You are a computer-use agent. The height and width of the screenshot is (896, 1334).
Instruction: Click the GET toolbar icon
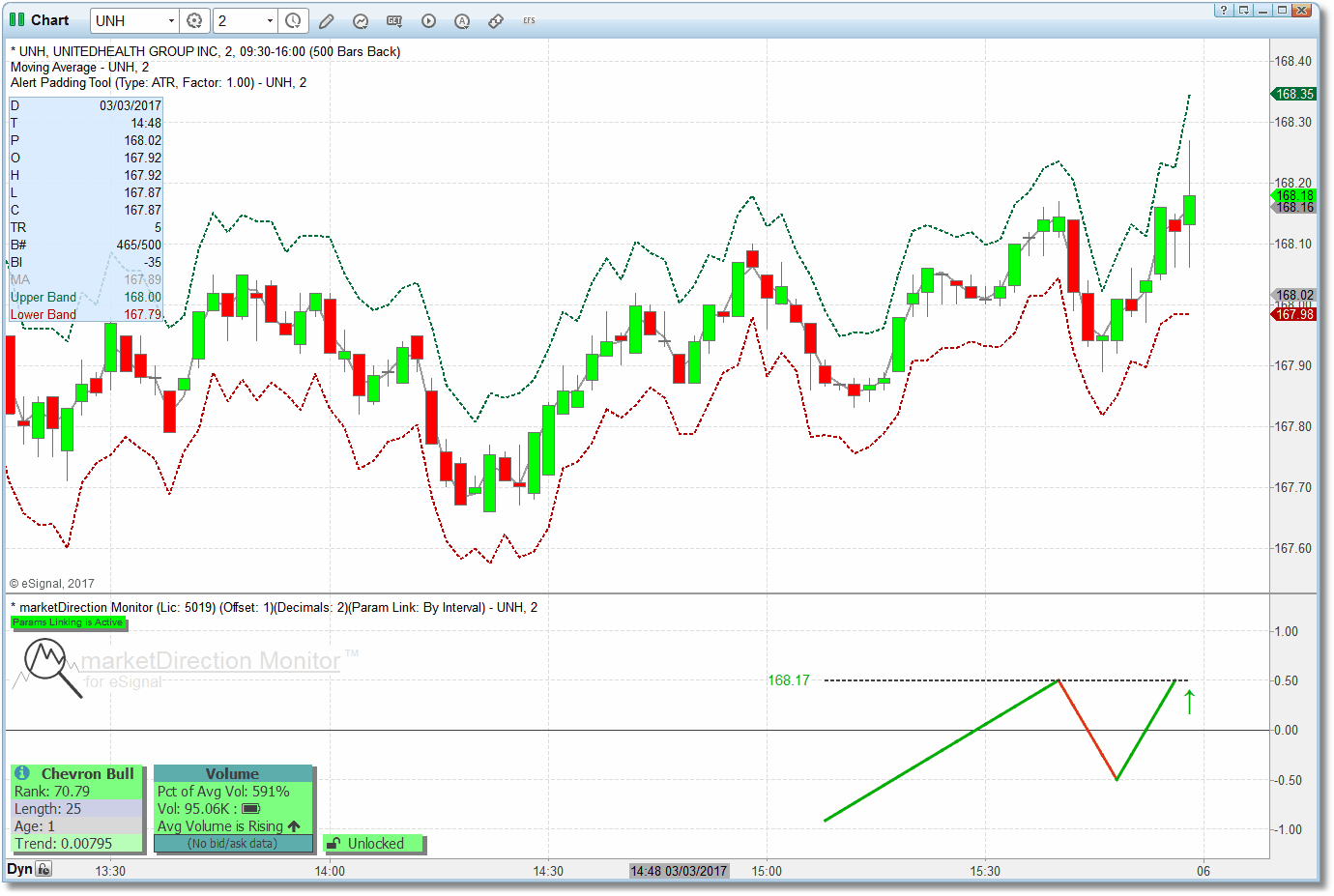click(x=394, y=20)
